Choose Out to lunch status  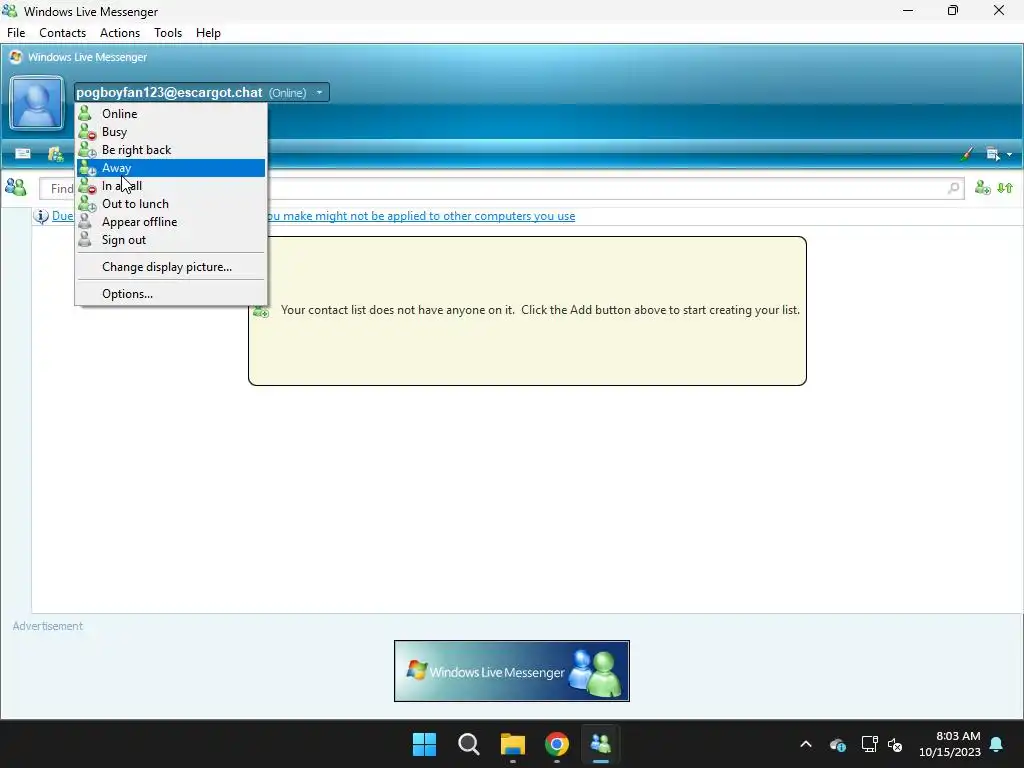(170, 204)
